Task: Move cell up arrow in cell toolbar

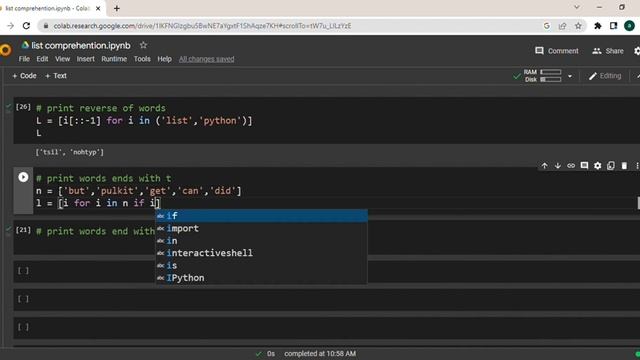Action: pyautogui.click(x=544, y=166)
